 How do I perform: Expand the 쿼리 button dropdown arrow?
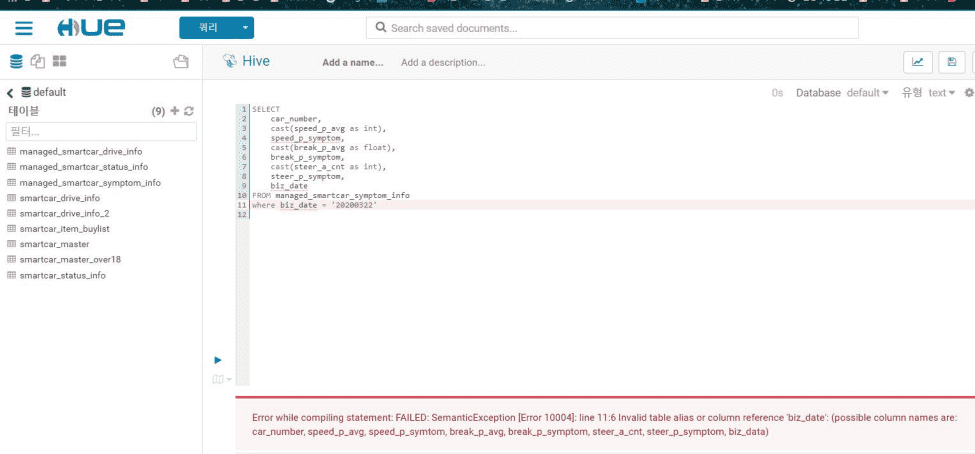[x=245, y=28]
